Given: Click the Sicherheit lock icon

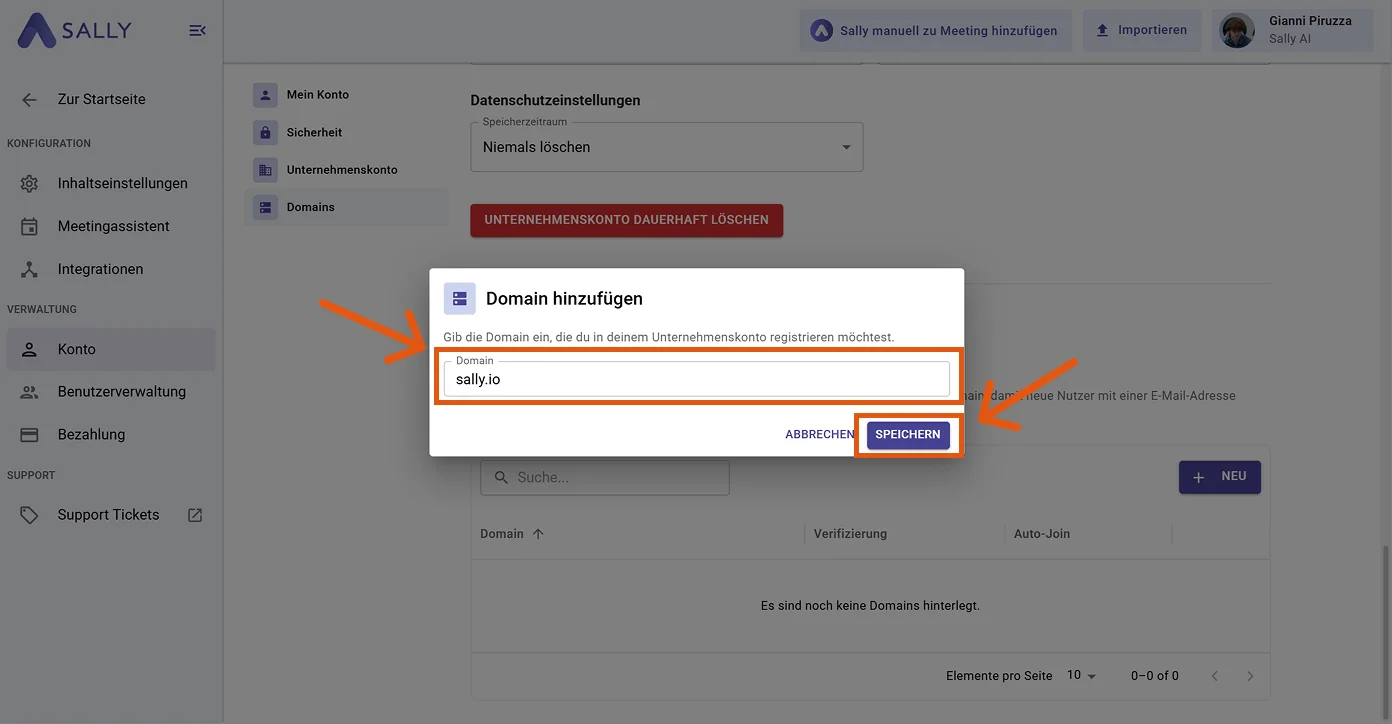Looking at the screenshot, I should [x=265, y=132].
